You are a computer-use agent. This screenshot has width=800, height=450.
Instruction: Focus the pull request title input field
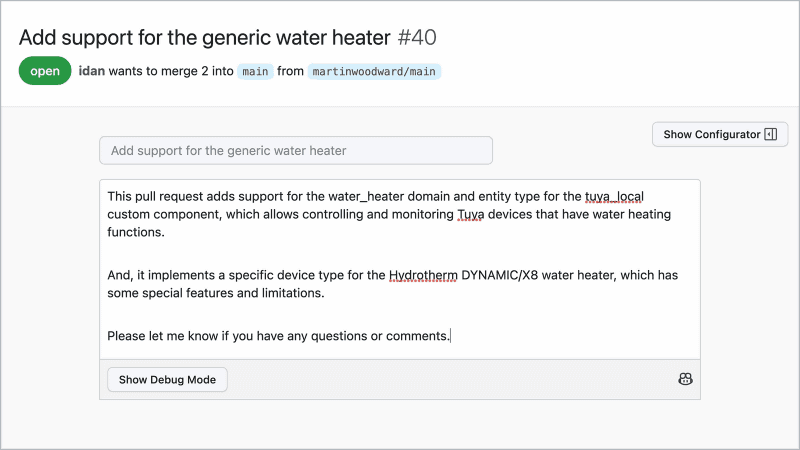point(296,151)
